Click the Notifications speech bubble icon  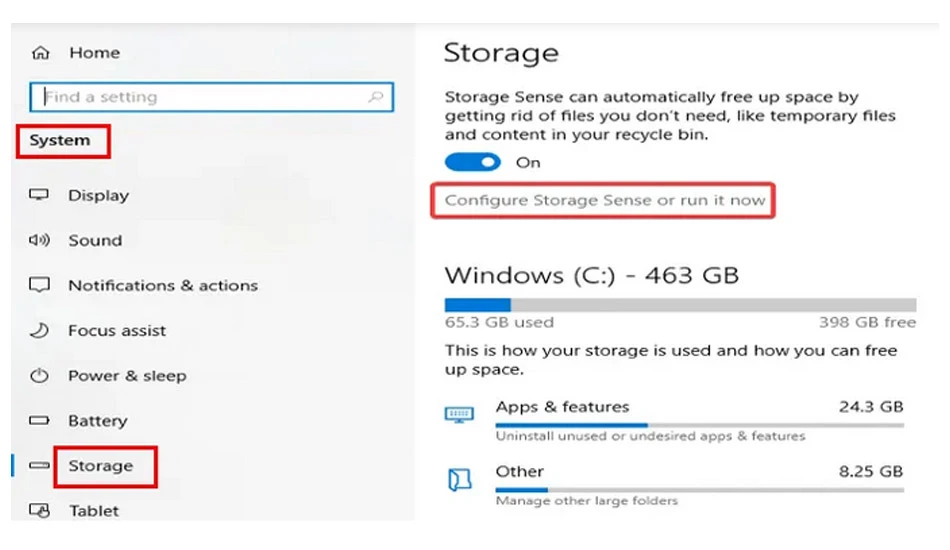point(39,285)
